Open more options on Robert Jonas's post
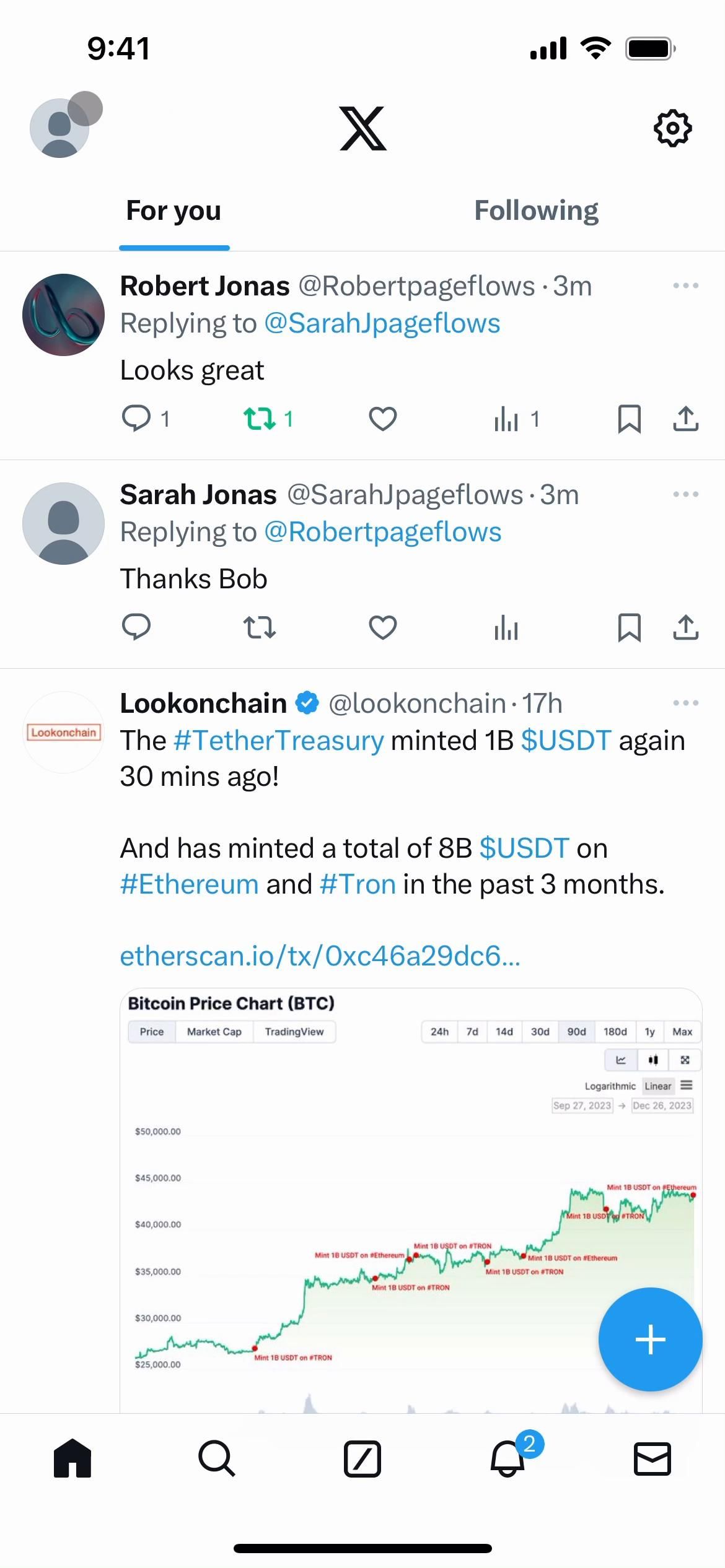The width and height of the screenshot is (725, 1568). click(x=685, y=286)
